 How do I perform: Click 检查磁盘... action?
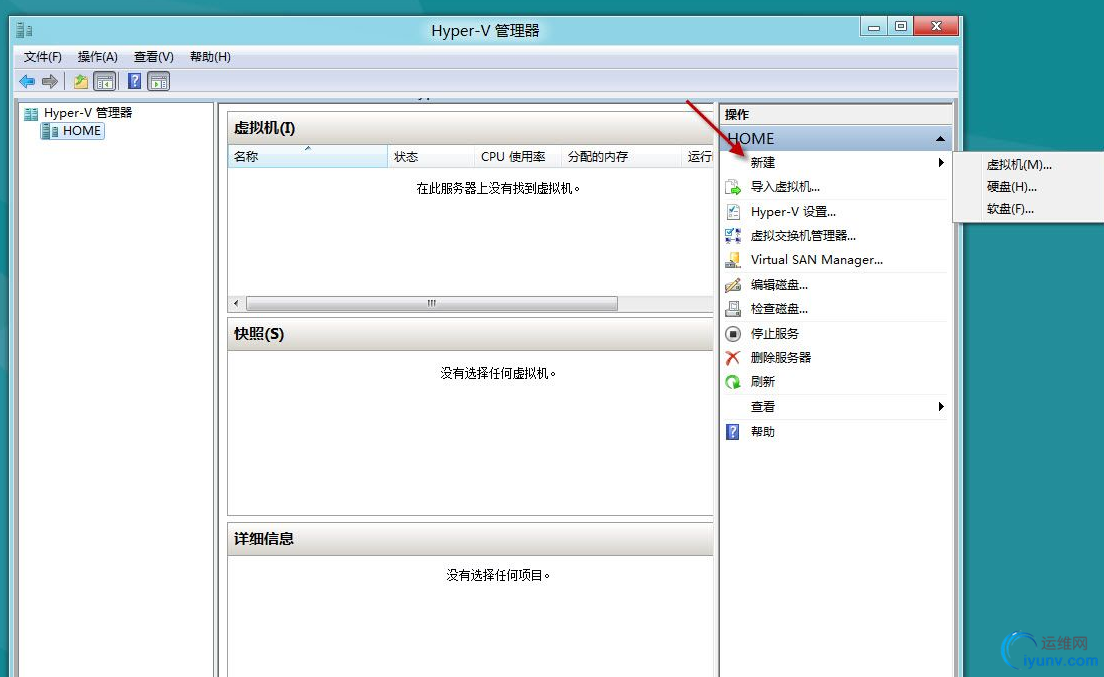point(779,309)
